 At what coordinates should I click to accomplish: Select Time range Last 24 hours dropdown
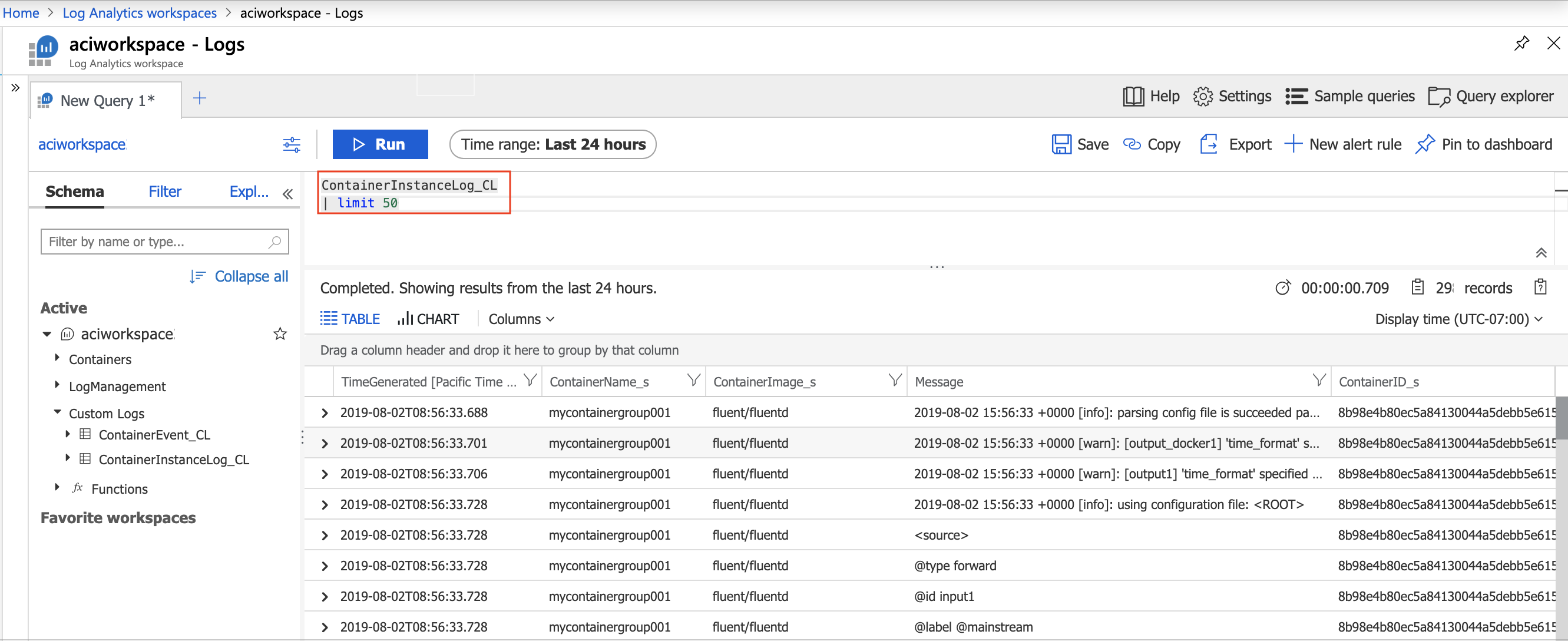[552, 144]
